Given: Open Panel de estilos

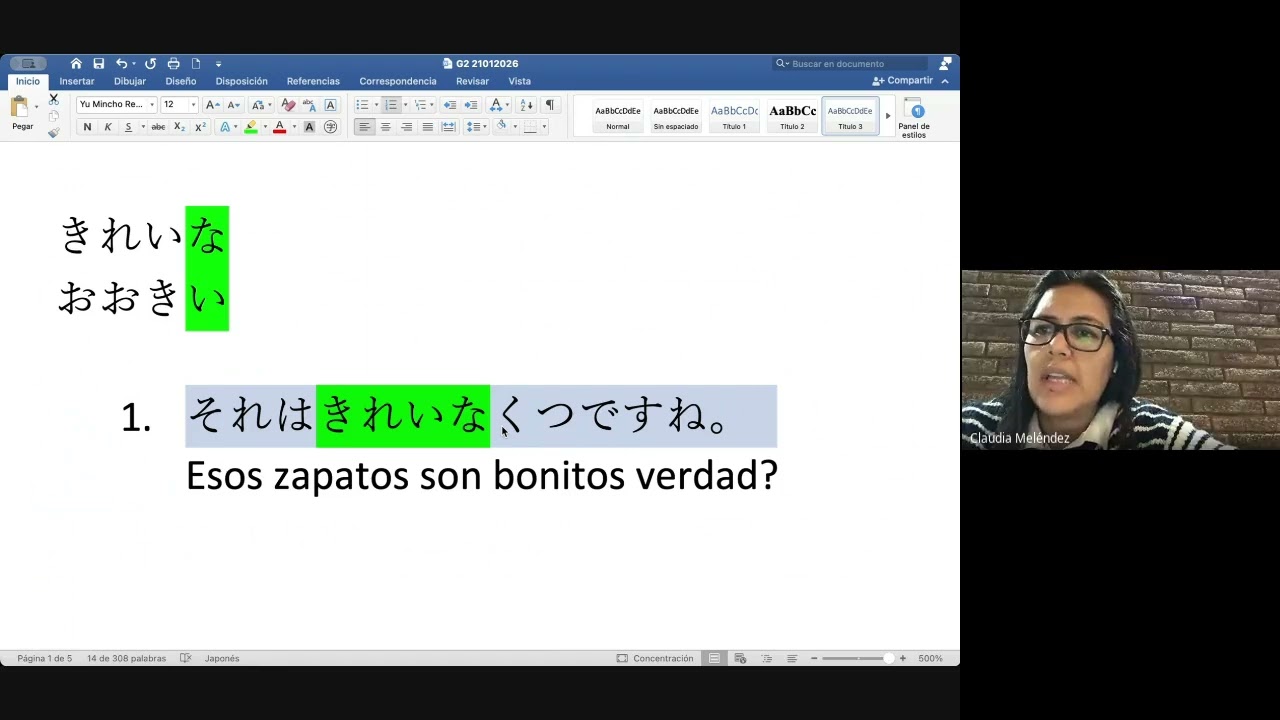Looking at the screenshot, I should [x=914, y=118].
